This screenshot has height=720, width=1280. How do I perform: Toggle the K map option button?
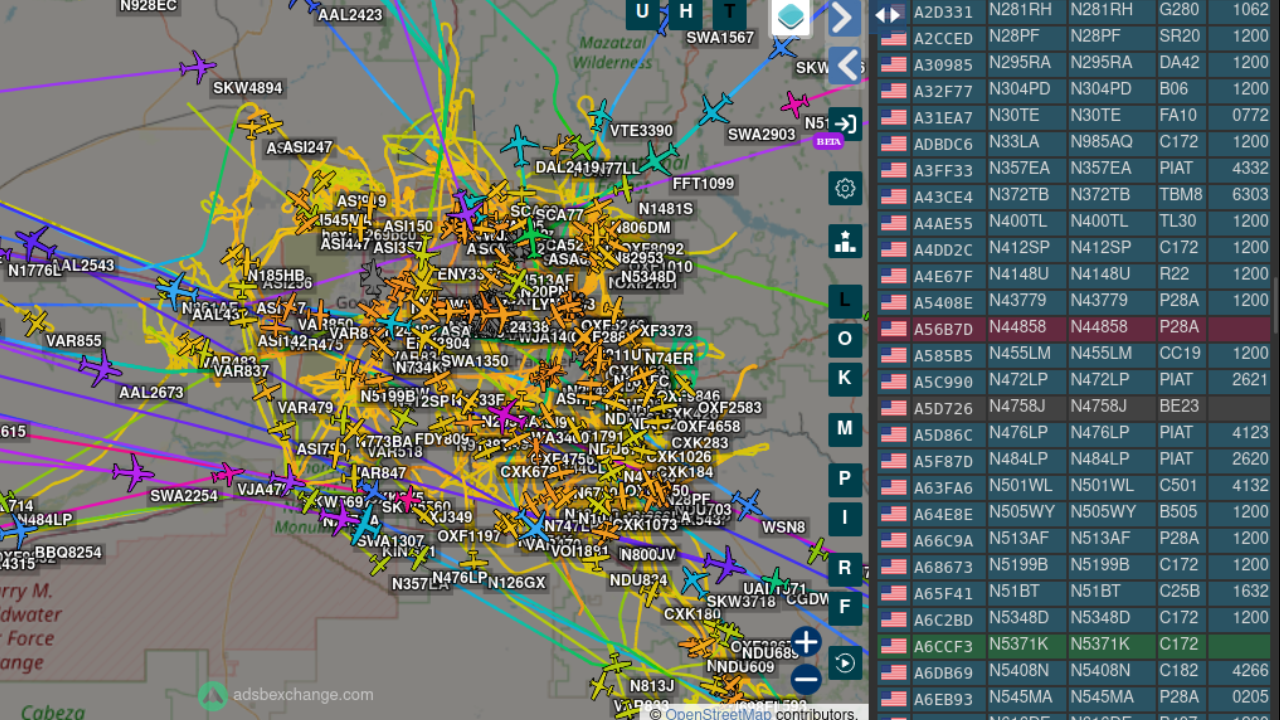pyautogui.click(x=845, y=378)
